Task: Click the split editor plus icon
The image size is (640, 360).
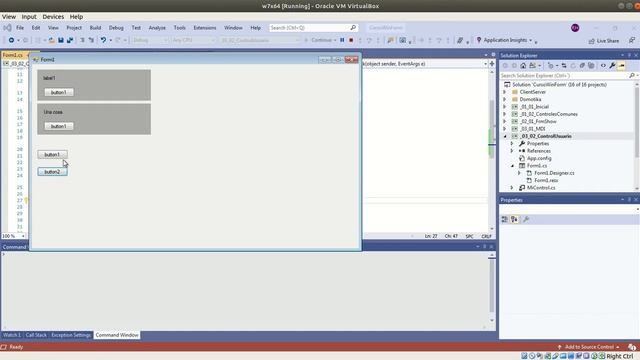Action: 492,64
